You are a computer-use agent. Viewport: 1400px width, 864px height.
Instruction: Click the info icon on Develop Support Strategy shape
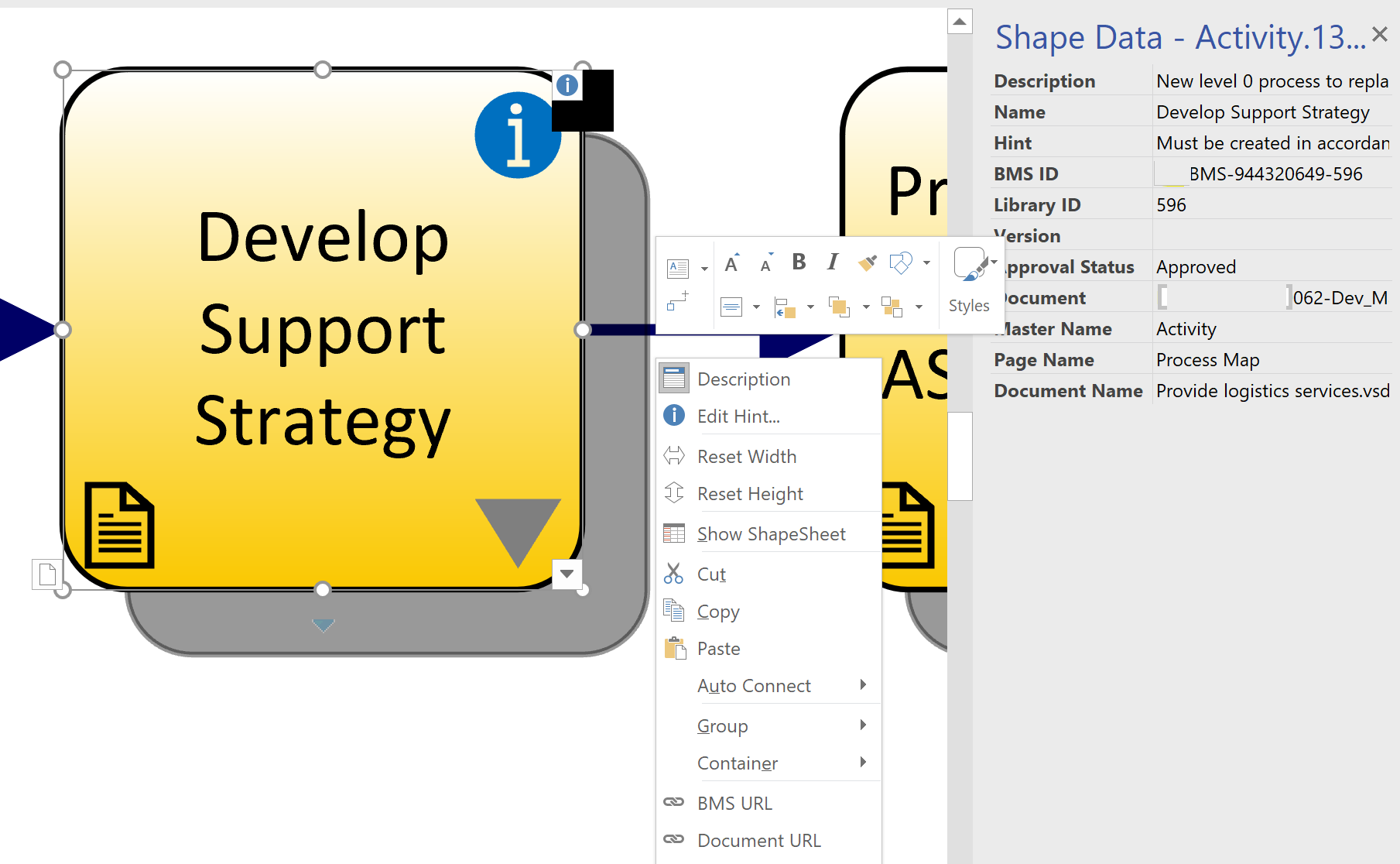[x=517, y=135]
